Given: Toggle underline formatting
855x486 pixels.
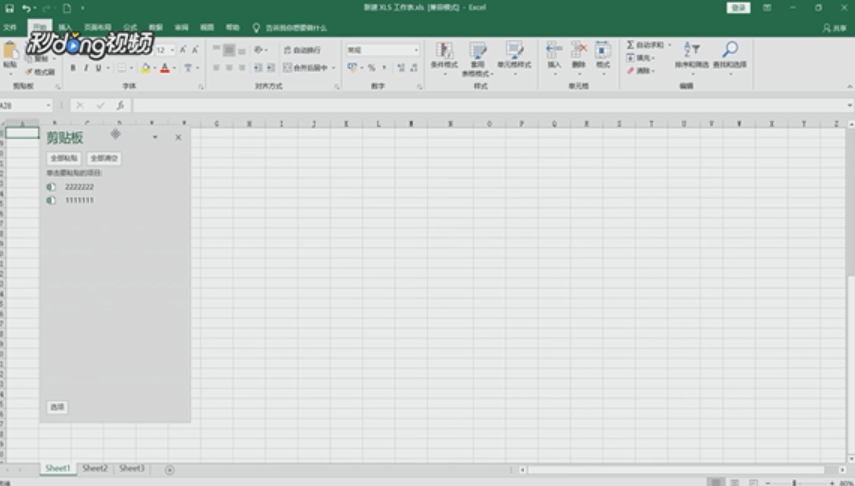Looking at the screenshot, I should (99, 68).
